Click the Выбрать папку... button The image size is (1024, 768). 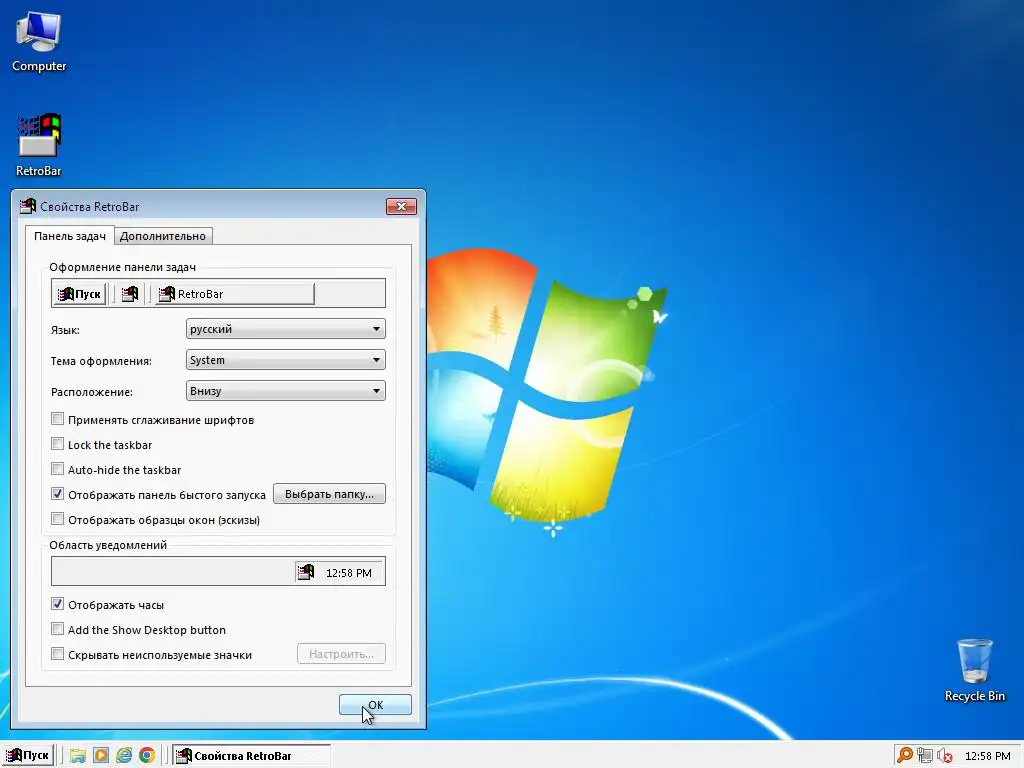point(329,494)
